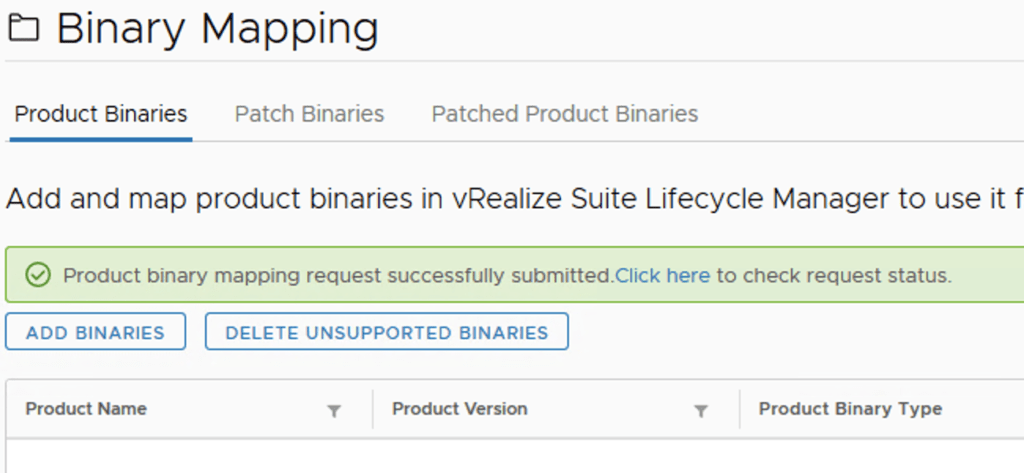Sort by the Product Name column header

[x=86, y=409]
